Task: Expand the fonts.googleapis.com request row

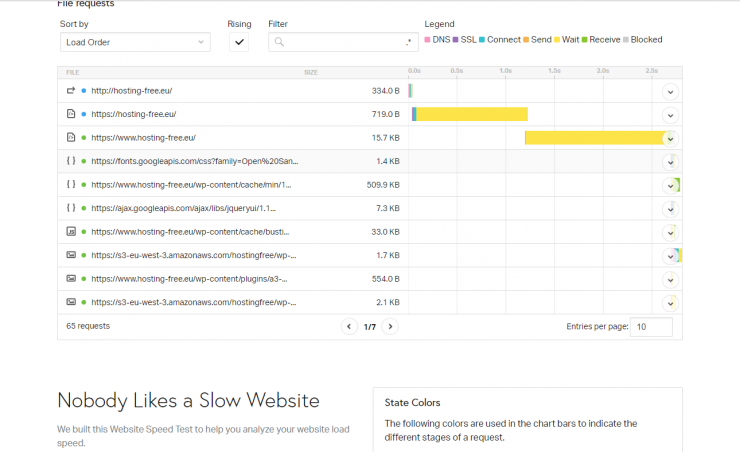Action: [670, 162]
